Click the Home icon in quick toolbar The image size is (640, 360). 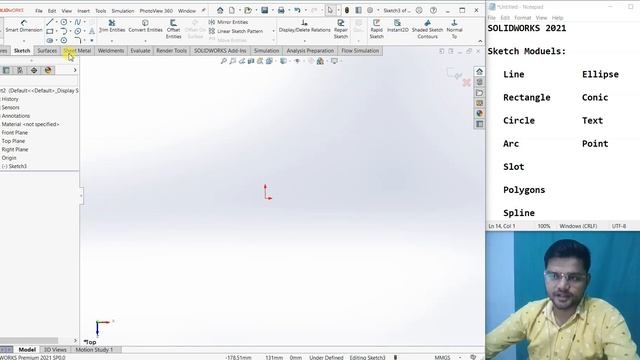click(x=220, y=10)
